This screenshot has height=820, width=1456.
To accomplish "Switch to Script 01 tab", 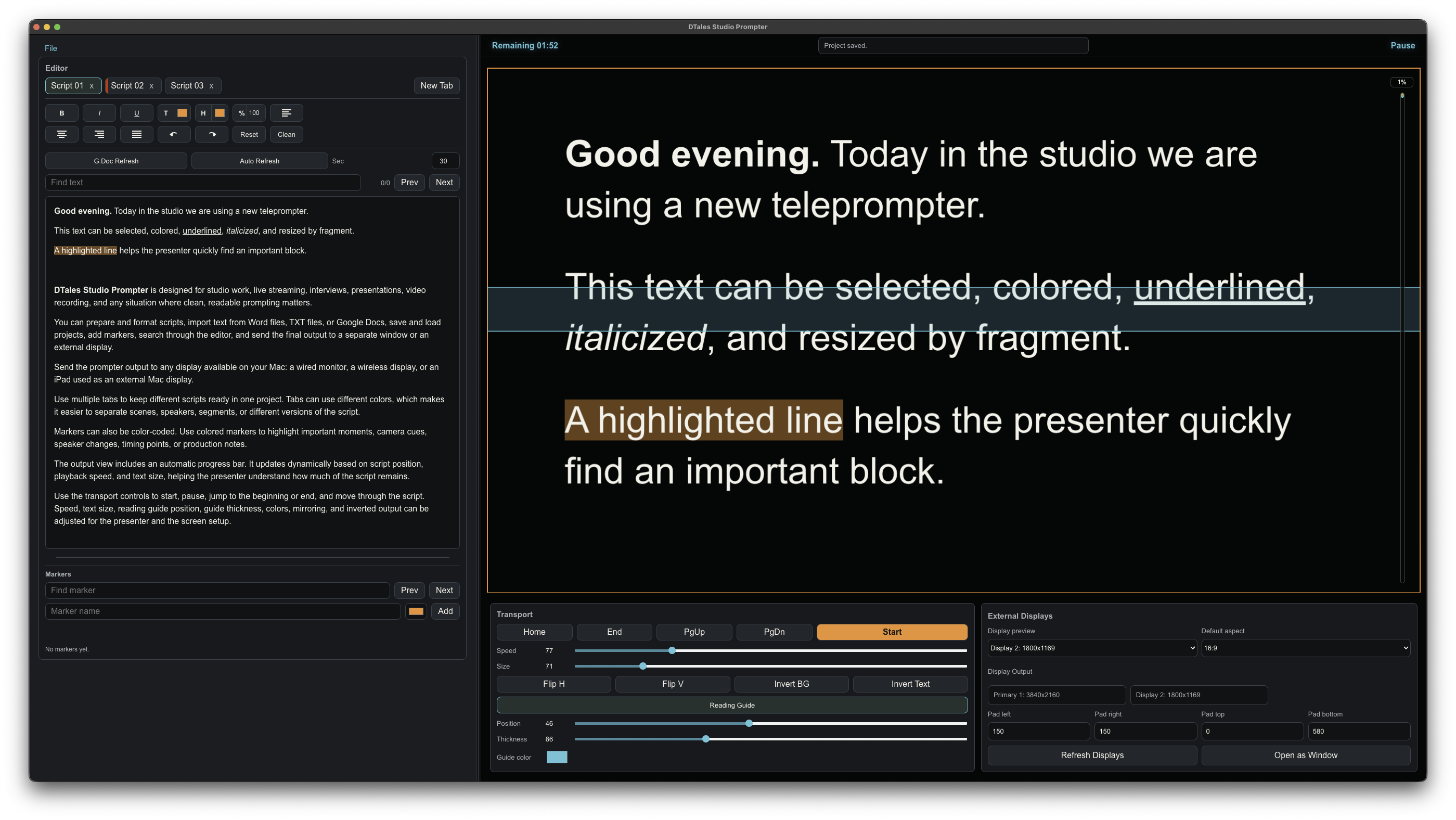I will click(x=67, y=86).
